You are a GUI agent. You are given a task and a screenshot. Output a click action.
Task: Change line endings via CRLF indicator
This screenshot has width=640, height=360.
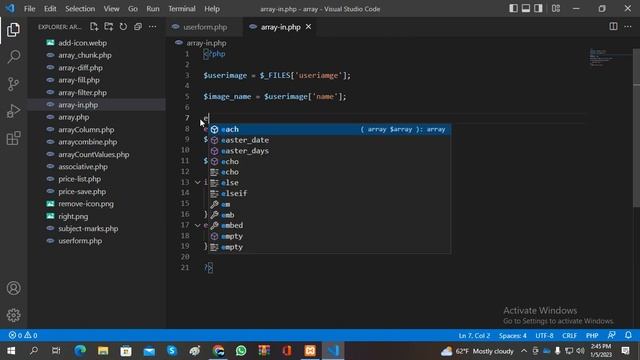(569, 336)
